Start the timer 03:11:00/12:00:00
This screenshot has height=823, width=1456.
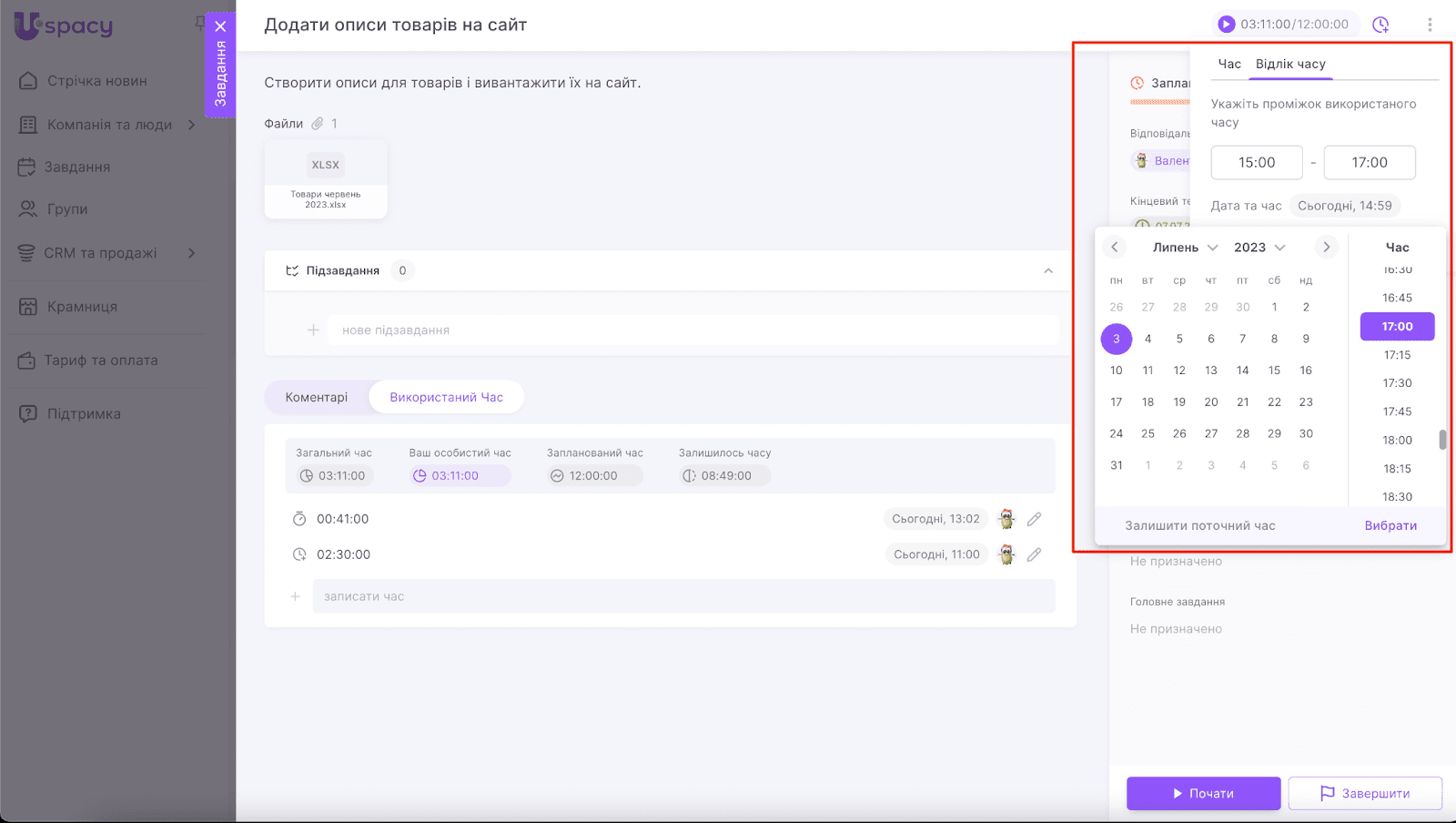tap(1226, 25)
